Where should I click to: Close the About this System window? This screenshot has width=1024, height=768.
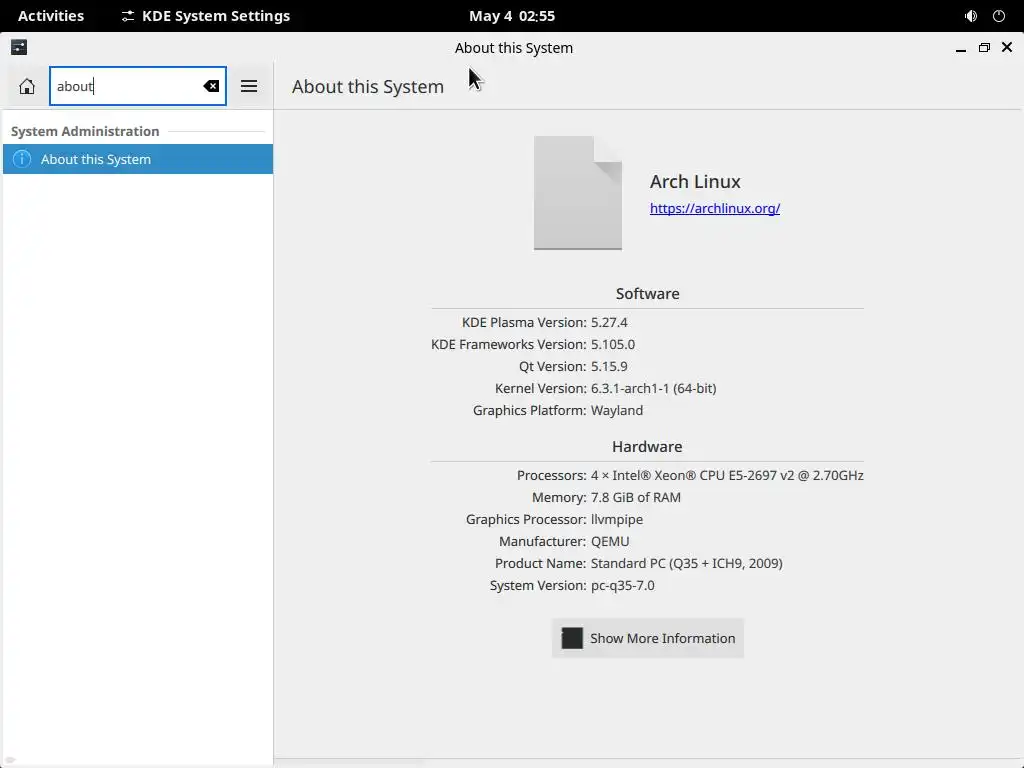tap(1007, 48)
